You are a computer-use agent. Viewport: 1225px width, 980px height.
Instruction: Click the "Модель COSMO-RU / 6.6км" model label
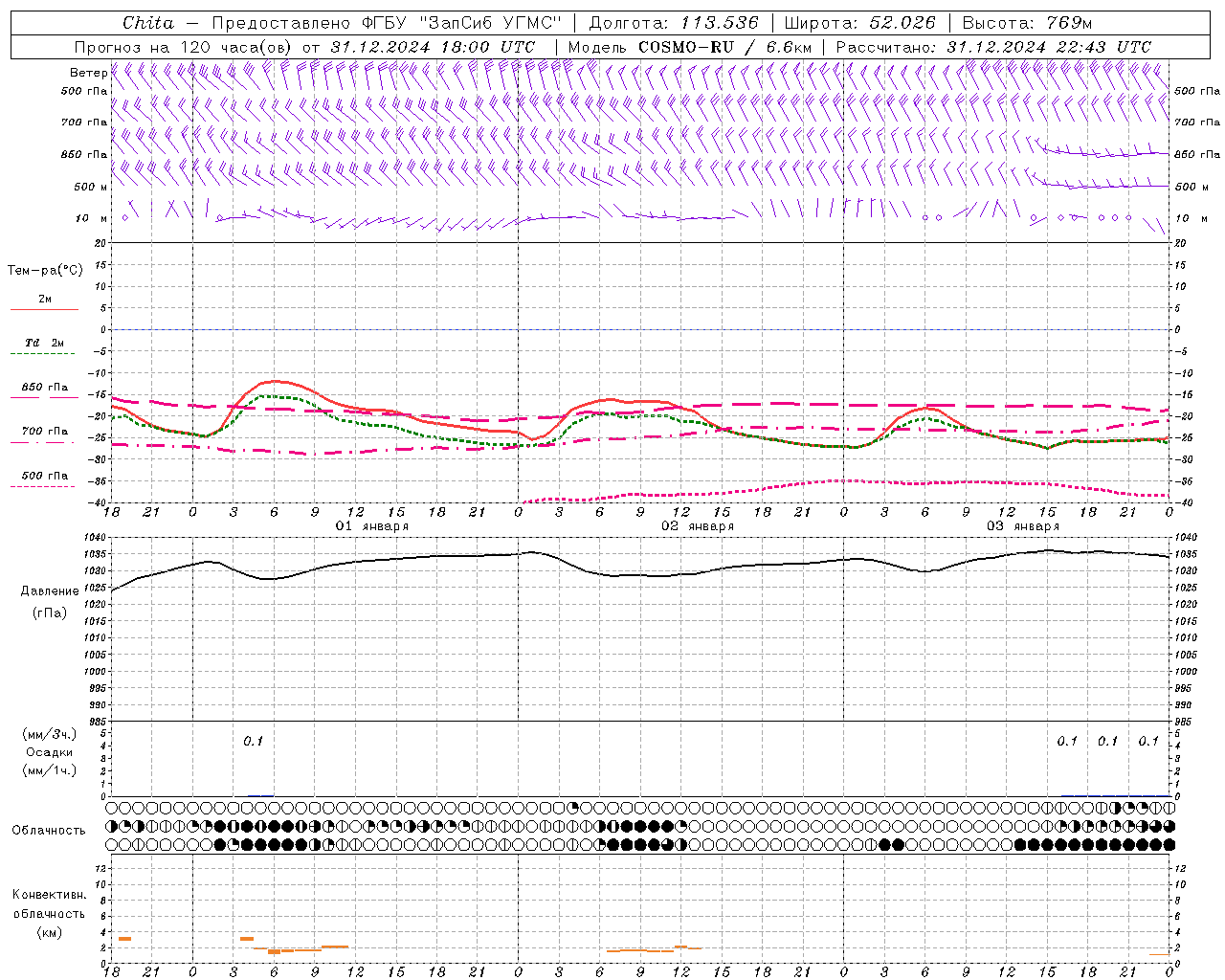click(690, 47)
